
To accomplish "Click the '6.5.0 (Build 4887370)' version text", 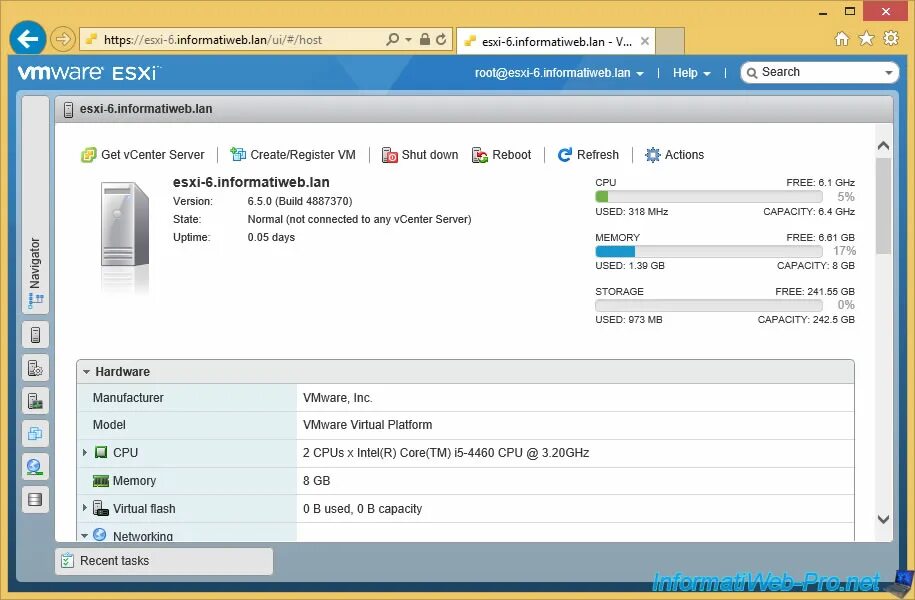I will click(x=300, y=201).
